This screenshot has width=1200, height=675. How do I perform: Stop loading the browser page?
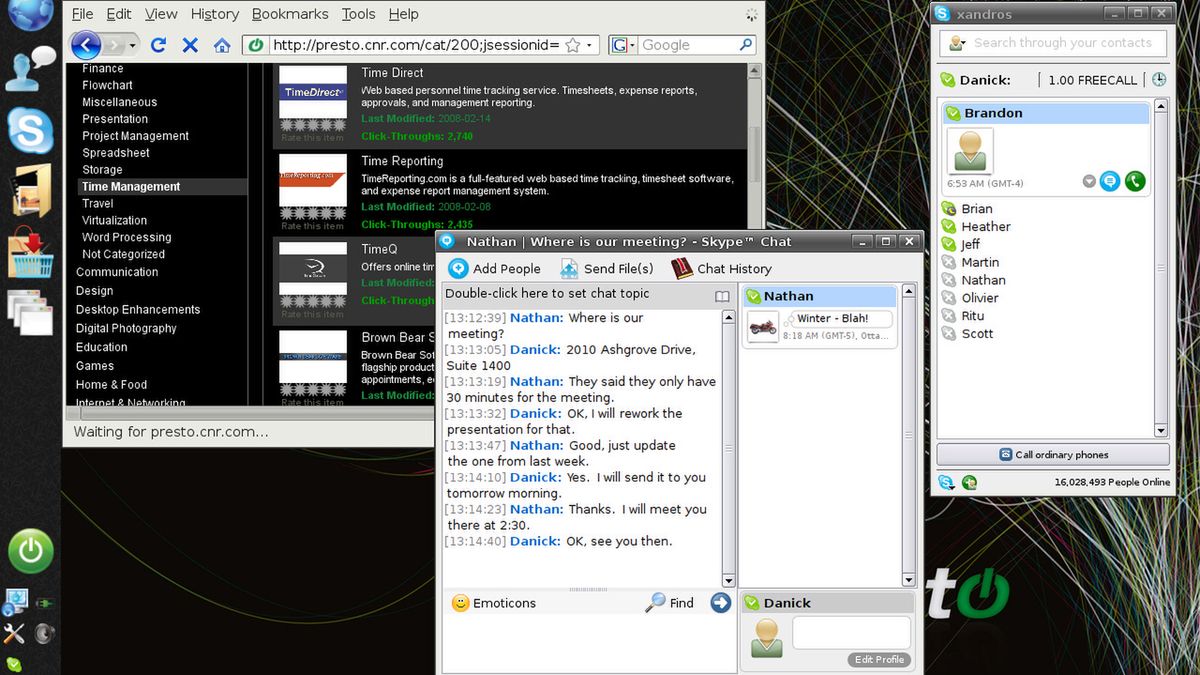point(190,45)
